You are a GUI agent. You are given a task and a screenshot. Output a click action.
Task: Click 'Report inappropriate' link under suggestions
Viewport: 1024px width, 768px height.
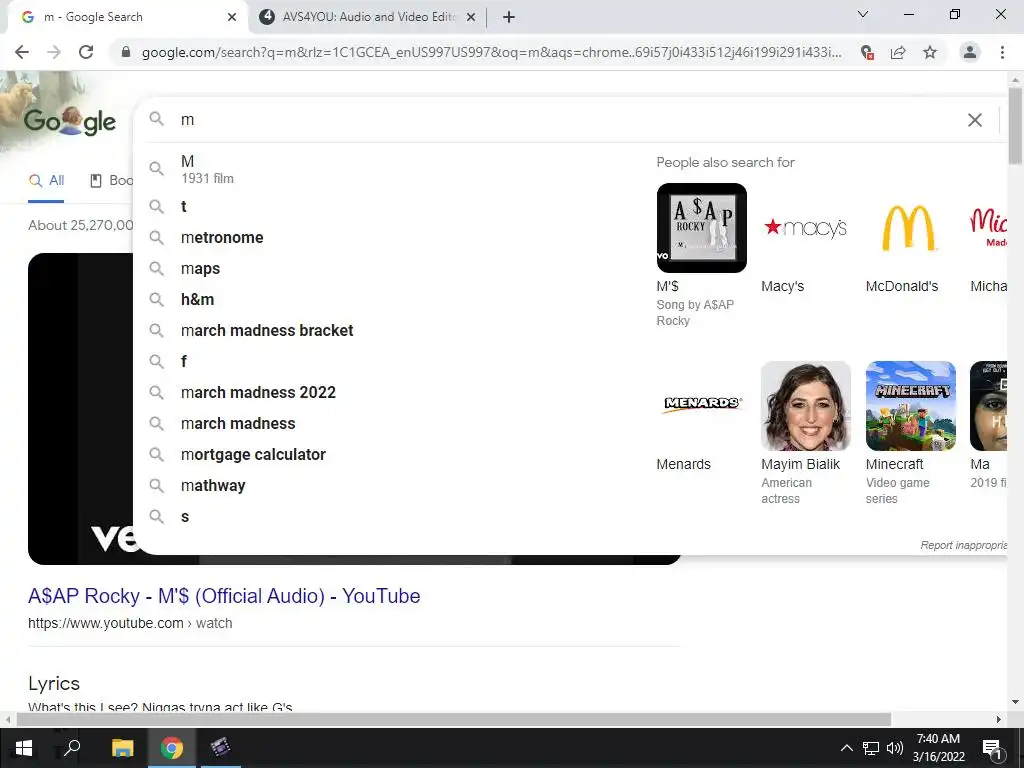(963, 545)
